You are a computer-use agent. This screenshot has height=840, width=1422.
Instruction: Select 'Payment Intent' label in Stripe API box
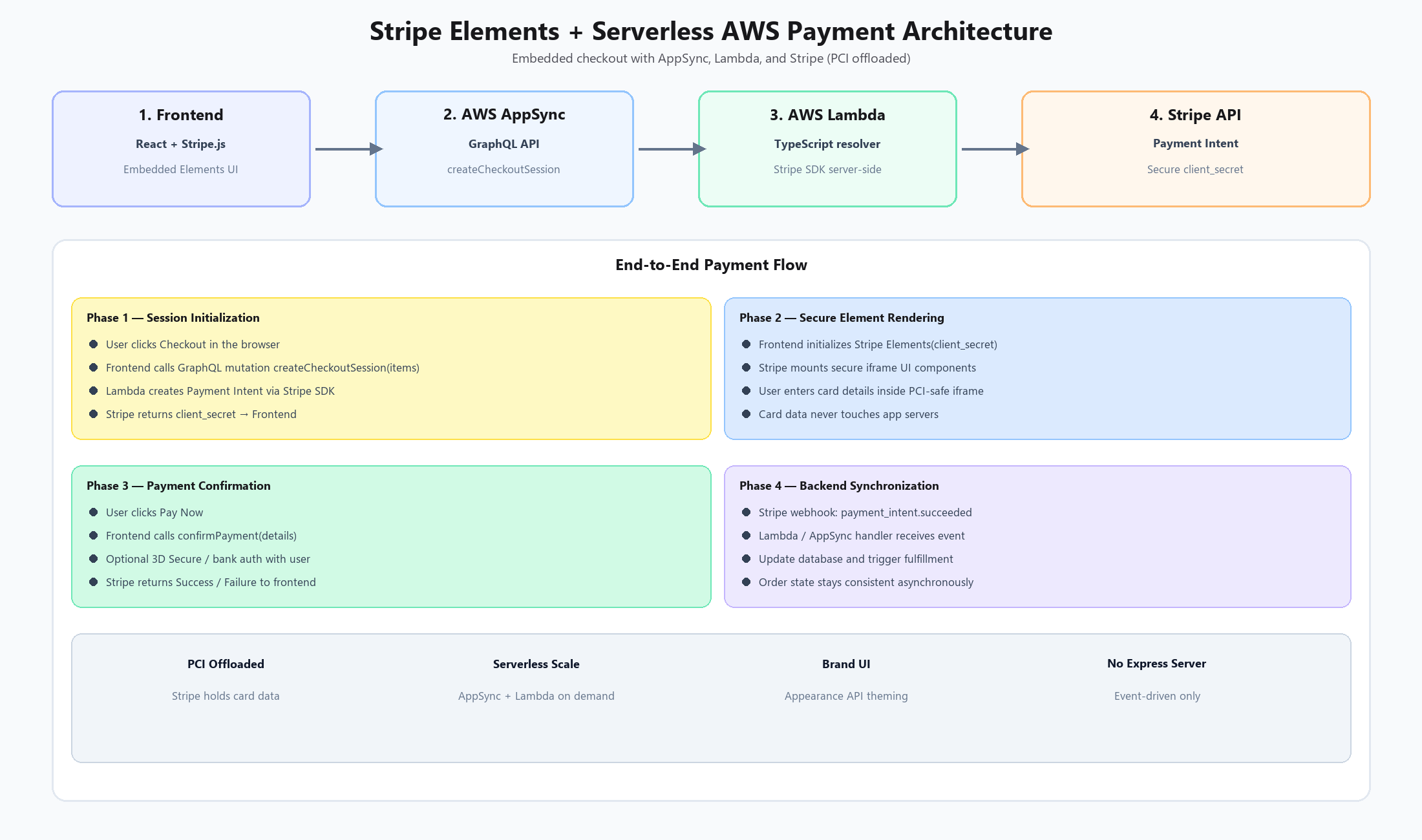click(1195, 143)
